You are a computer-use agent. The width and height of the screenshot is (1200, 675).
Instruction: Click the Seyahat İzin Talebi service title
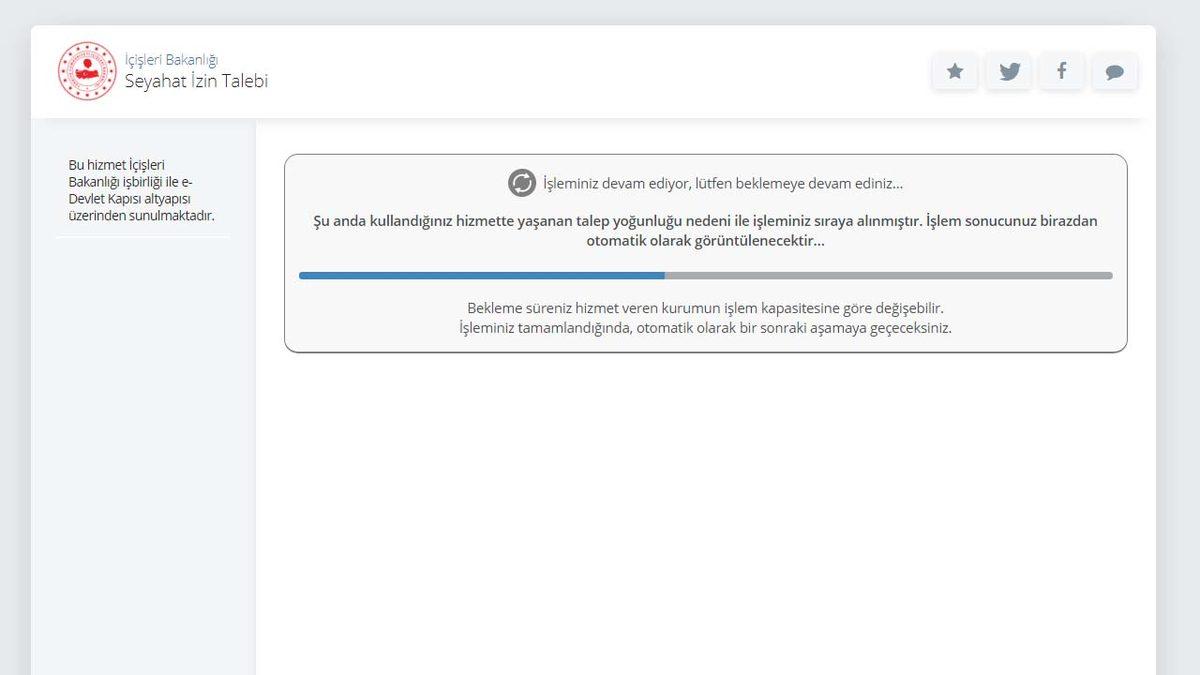(x=196, y=81)
